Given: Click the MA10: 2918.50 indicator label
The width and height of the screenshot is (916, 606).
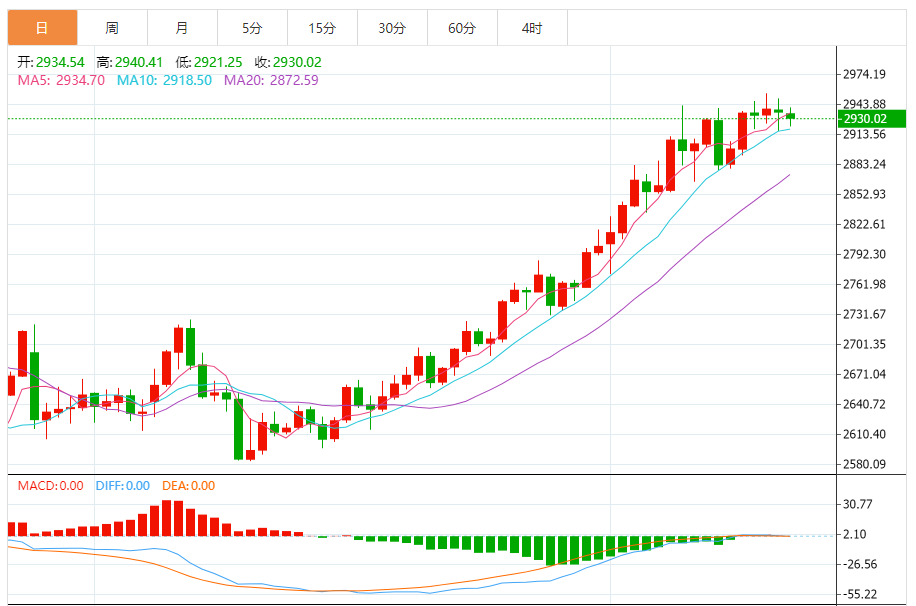Looking at the screenshot, I should point(164,80).
